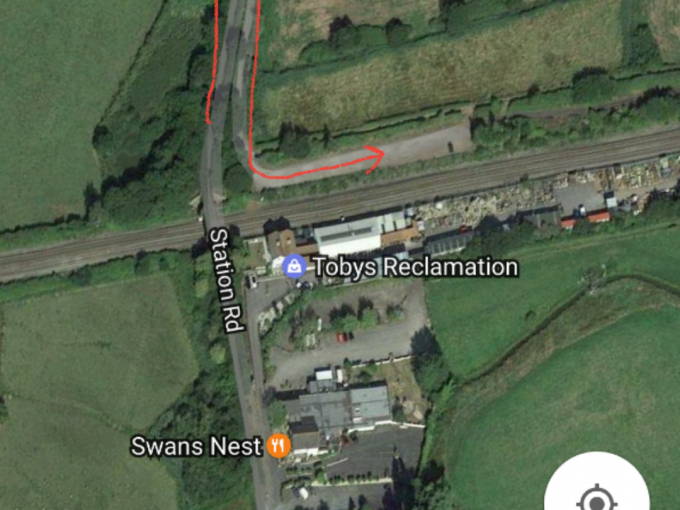
Task: Click the vehicle parked beside Station Rd entrance
Action: 252,281
